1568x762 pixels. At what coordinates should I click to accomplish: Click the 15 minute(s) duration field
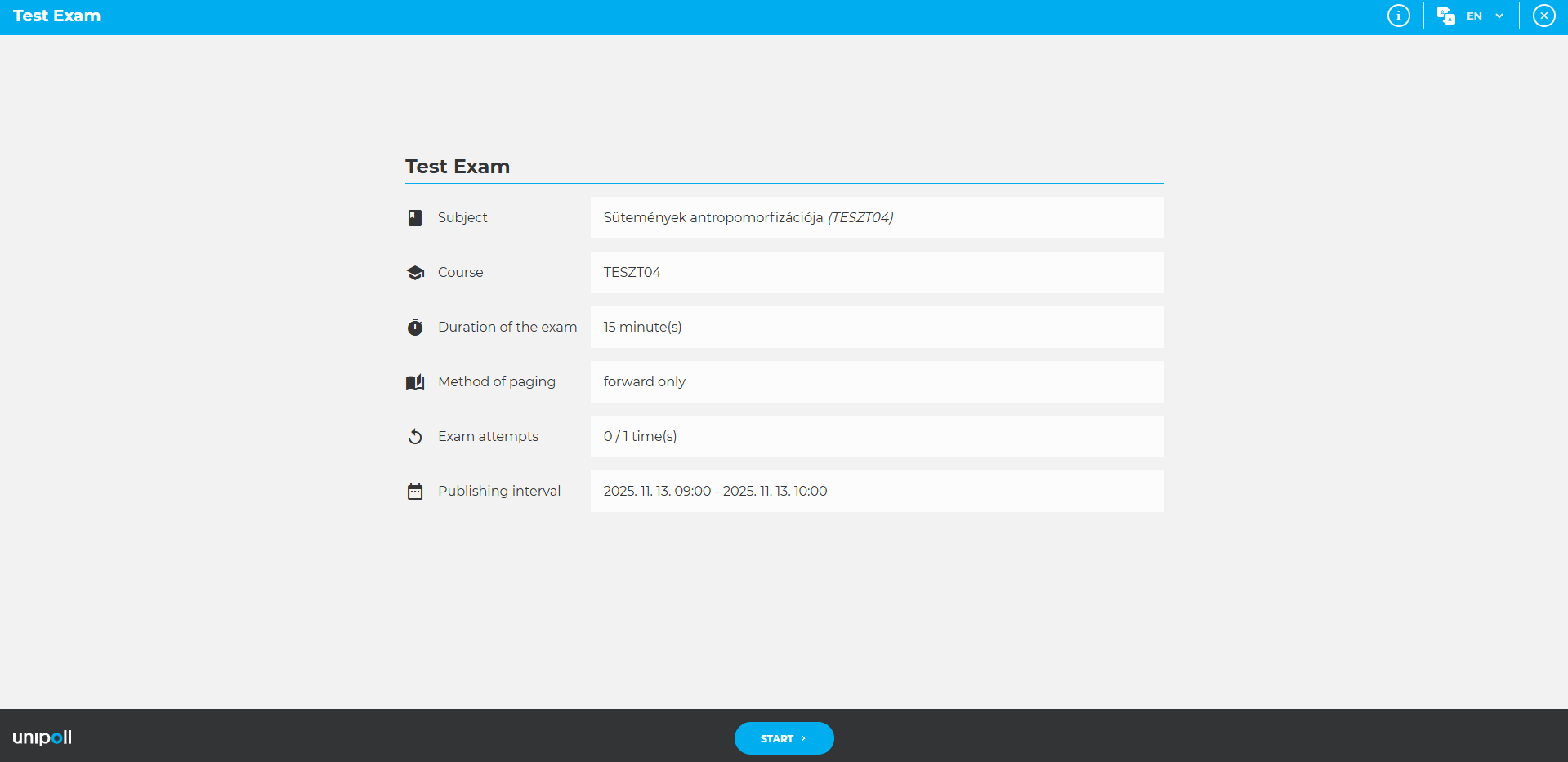click(x=642, y=327)
